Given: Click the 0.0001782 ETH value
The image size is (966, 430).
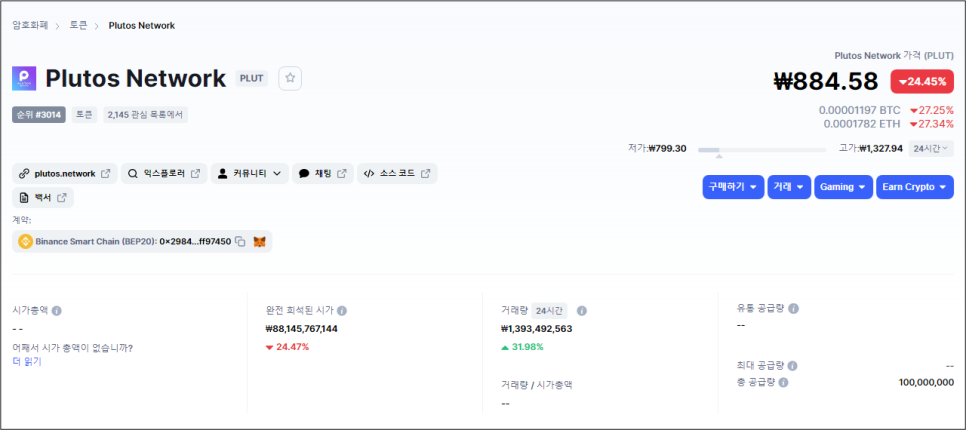Looking at the screenshot, I should [862, 124].
